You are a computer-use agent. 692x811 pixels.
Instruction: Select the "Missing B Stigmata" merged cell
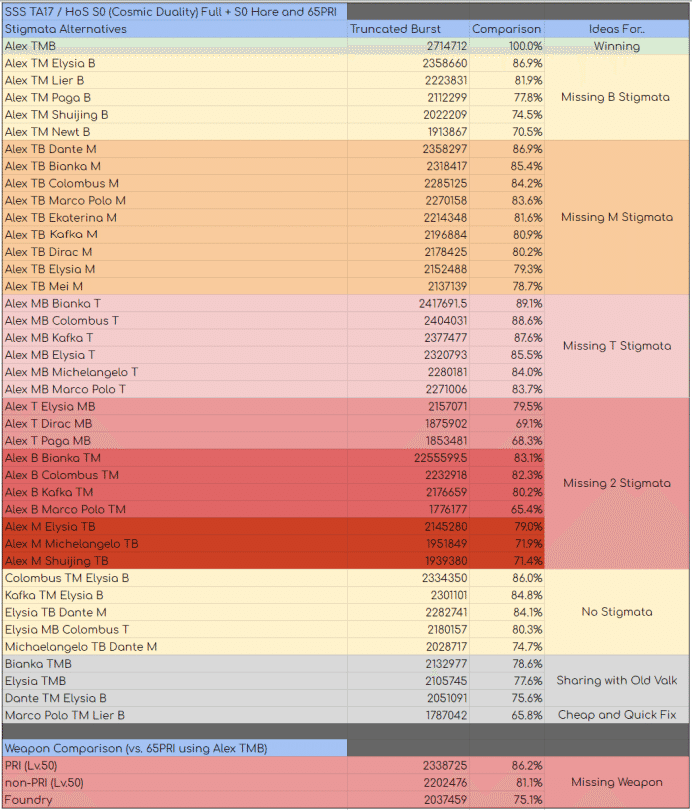(616, 97)
